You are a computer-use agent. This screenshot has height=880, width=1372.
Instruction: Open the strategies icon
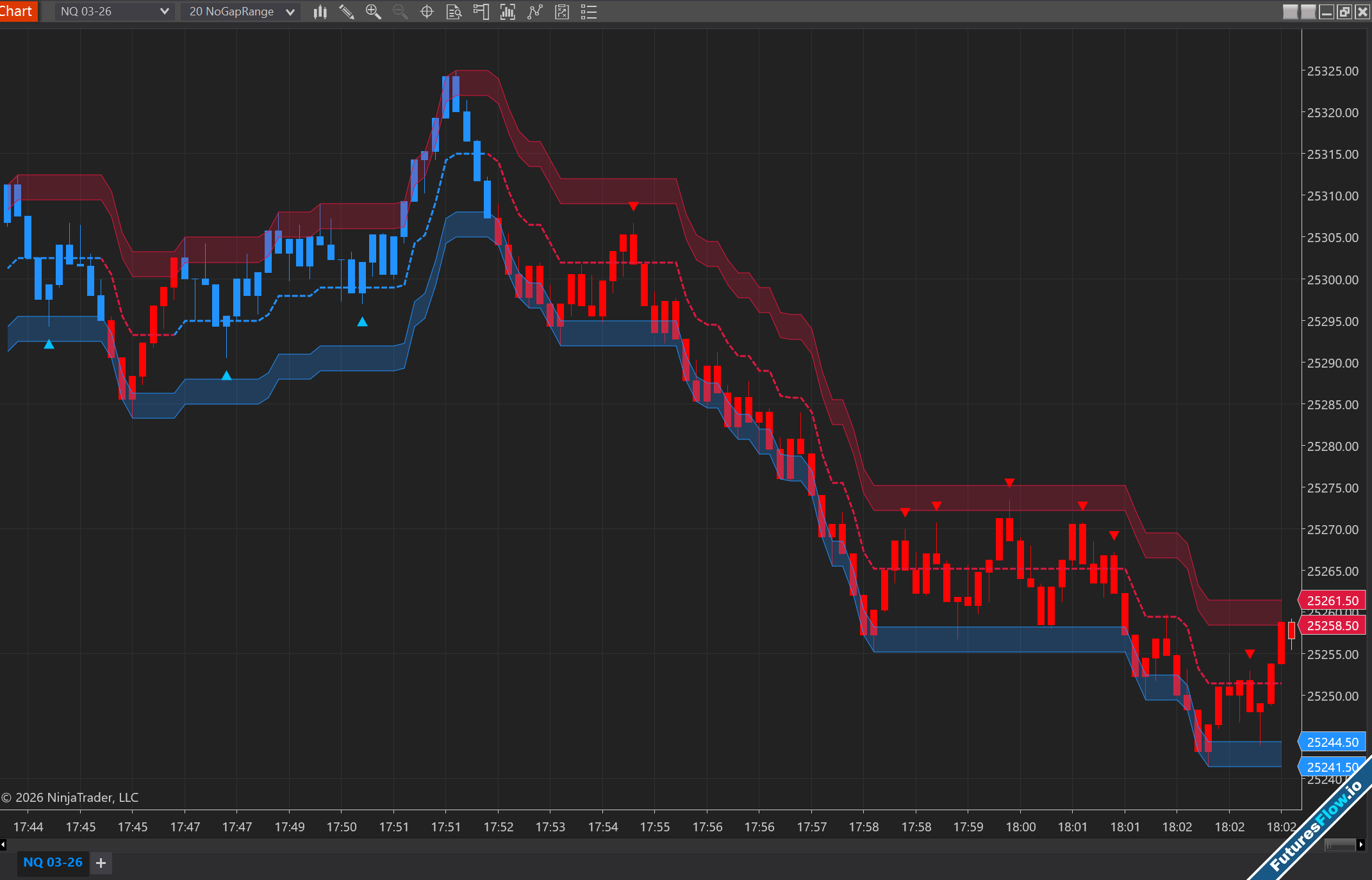point(562,12)
